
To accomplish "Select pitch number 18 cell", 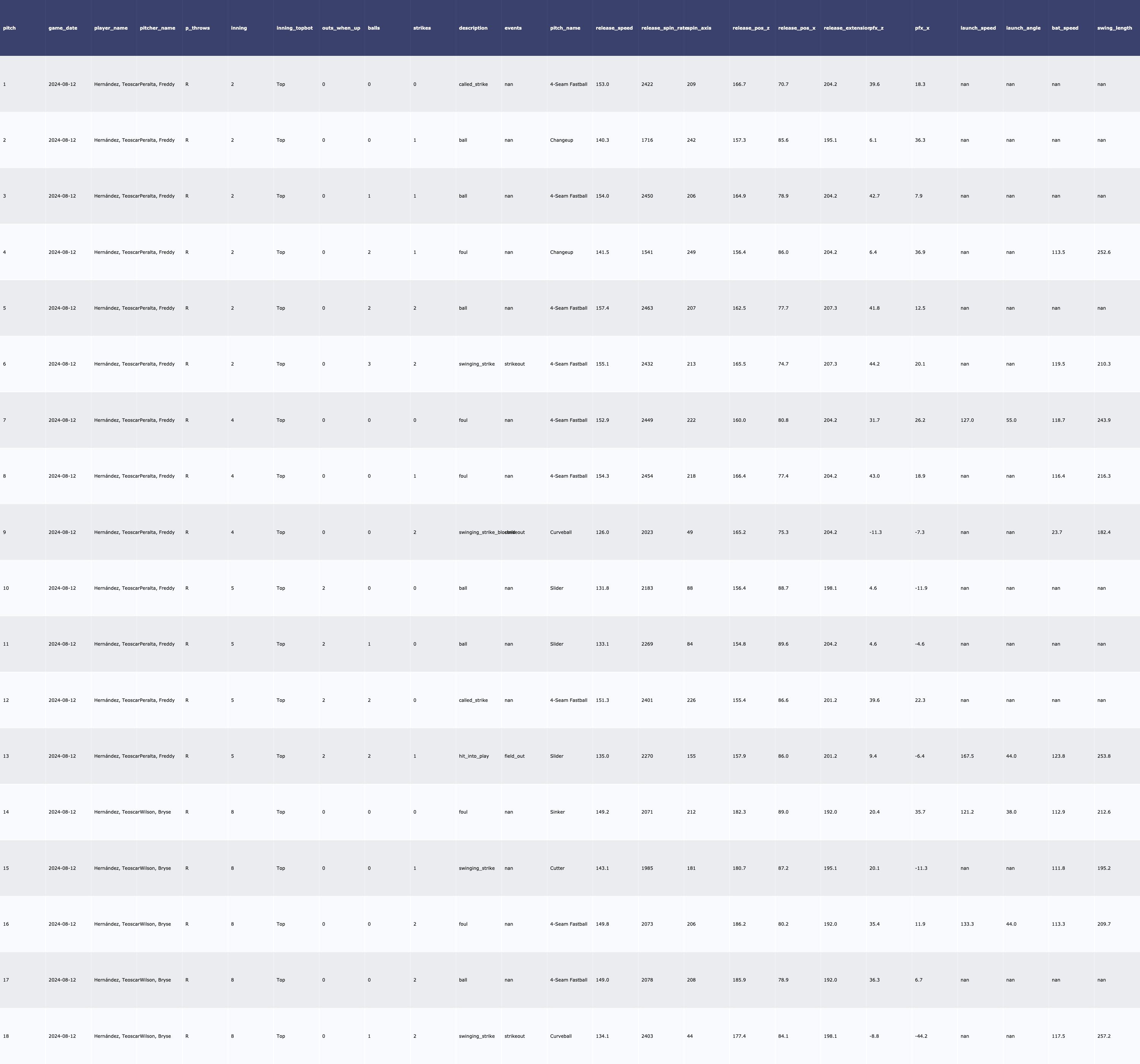I will [x=6, y=1036].
